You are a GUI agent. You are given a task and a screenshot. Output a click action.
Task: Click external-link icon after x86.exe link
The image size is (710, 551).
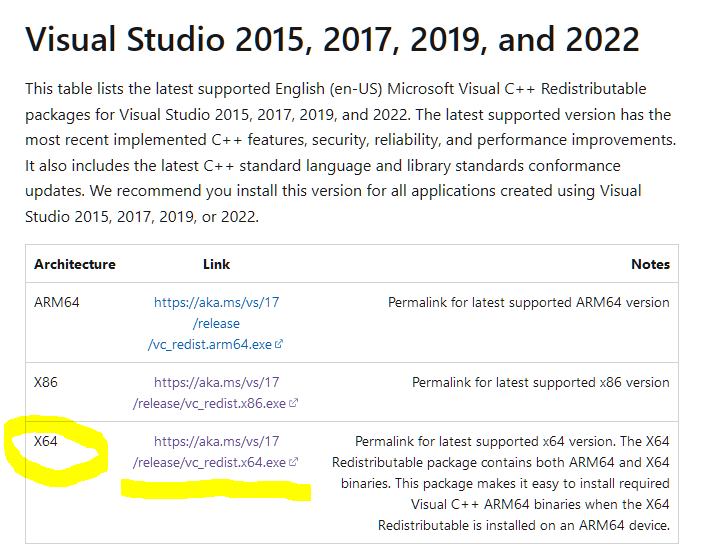(x=293, y=402)
